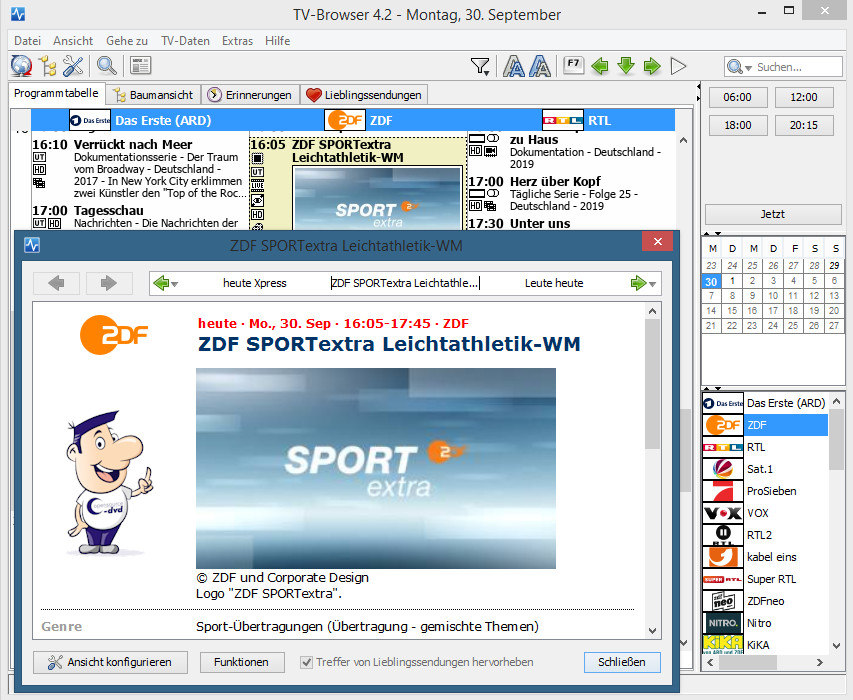Viewport: 853px width, 700px height.
Task: Open settings via the wrench toolbar icon
Action: click(x=73, y=67)
